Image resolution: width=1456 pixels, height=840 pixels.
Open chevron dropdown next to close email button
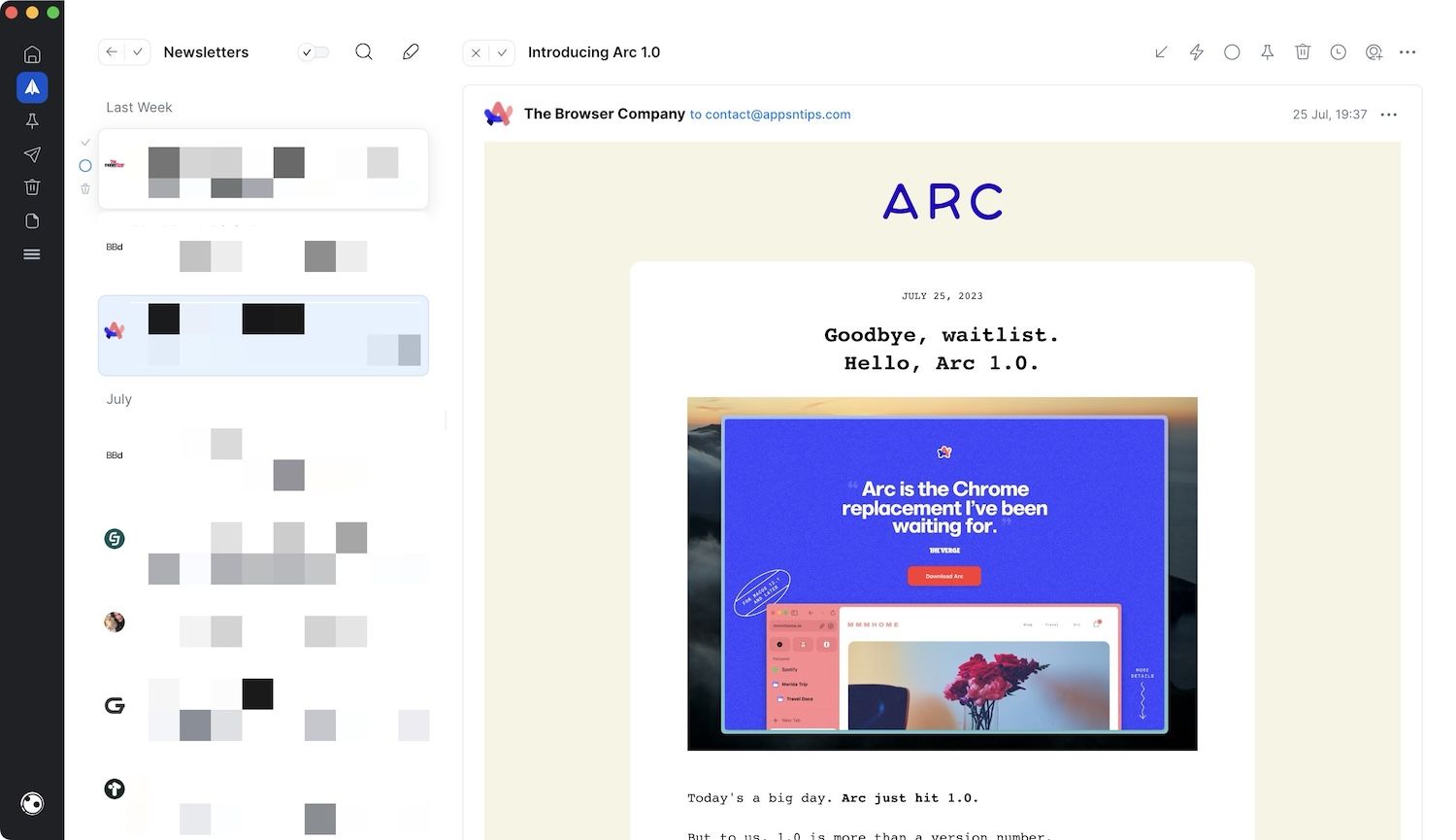click(502, 52)
